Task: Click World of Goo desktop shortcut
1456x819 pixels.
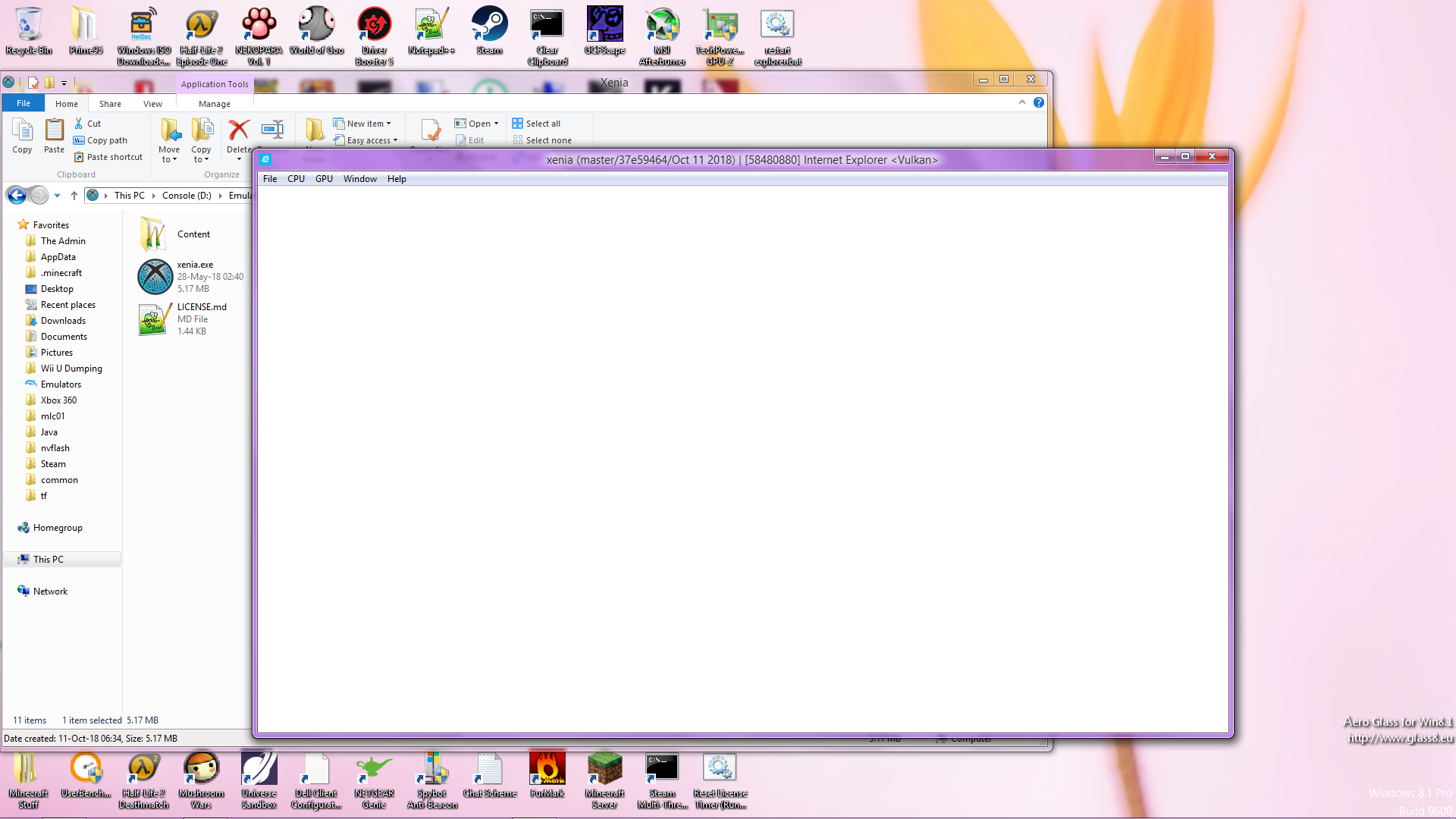Action: coord(316,32)
